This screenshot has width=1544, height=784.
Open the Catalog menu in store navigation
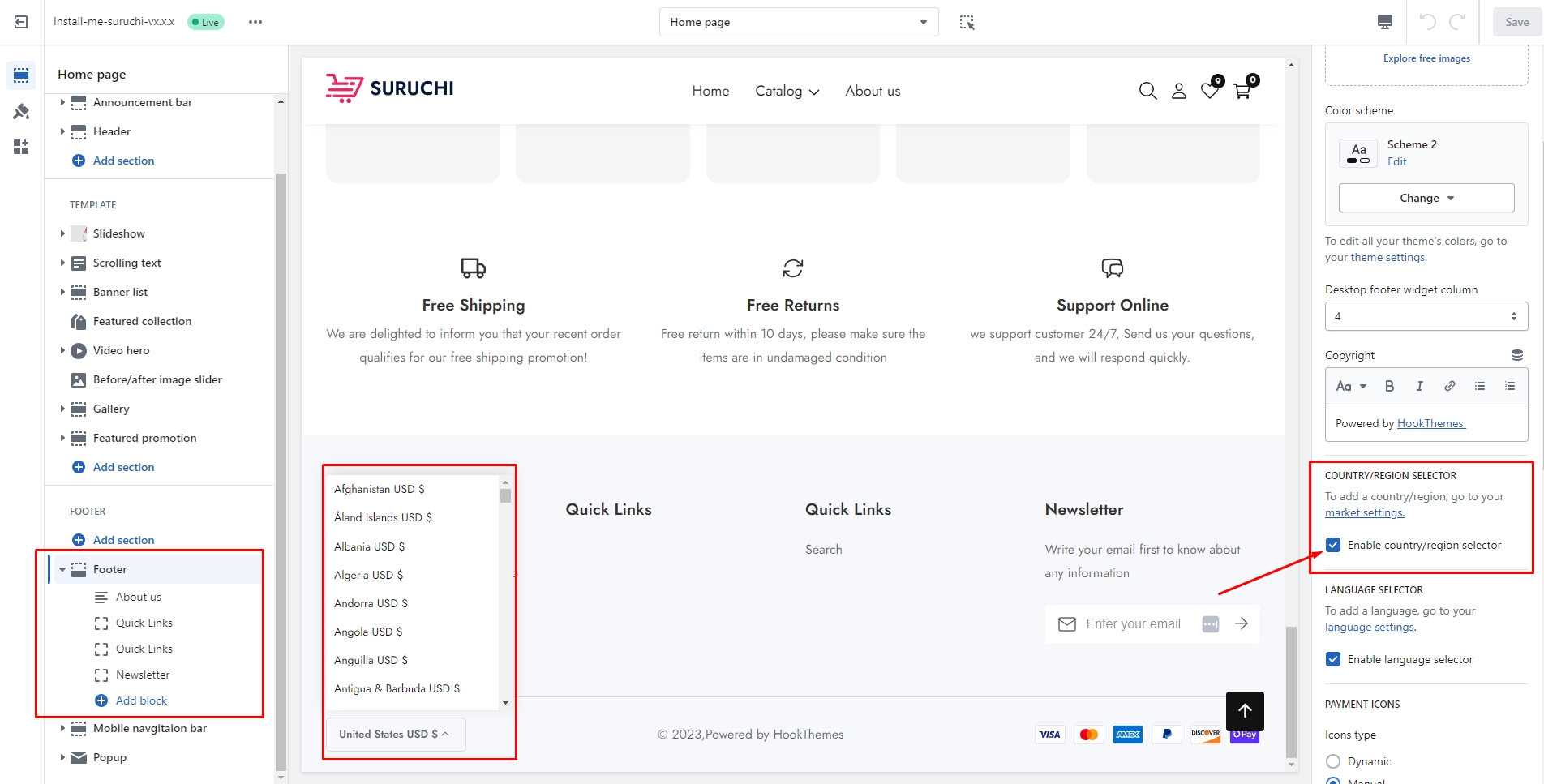tap(787, 92)
